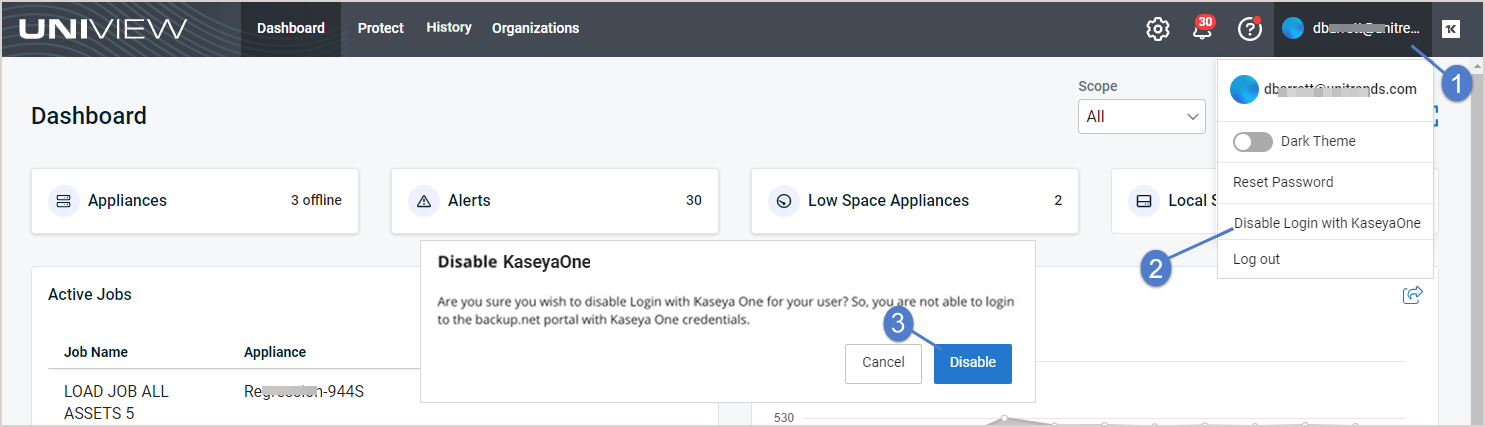Open notifications bell with 30 badge
1485x427 pixels.
pos(1203,28)
